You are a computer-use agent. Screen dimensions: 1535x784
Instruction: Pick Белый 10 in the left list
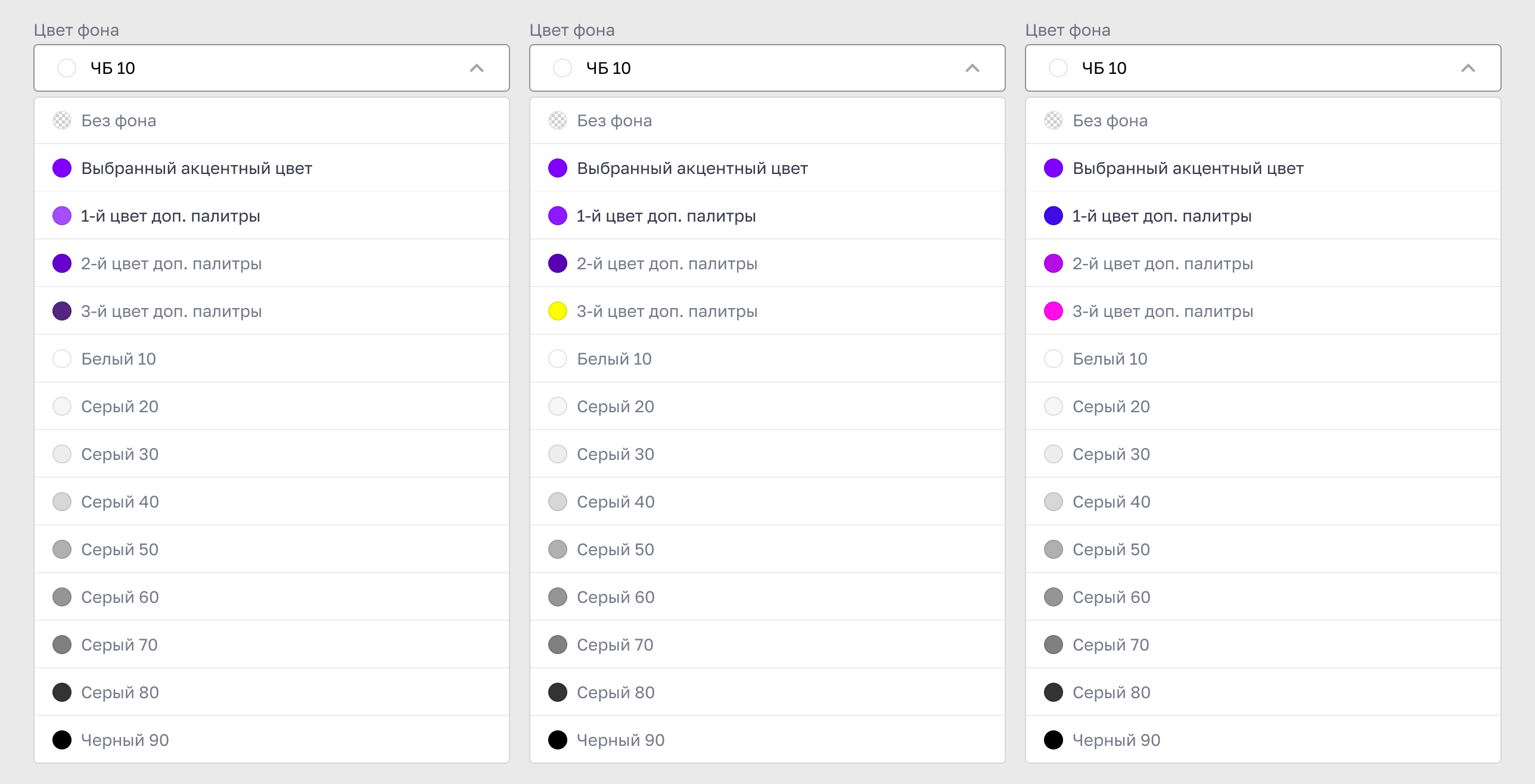[272, 359]
